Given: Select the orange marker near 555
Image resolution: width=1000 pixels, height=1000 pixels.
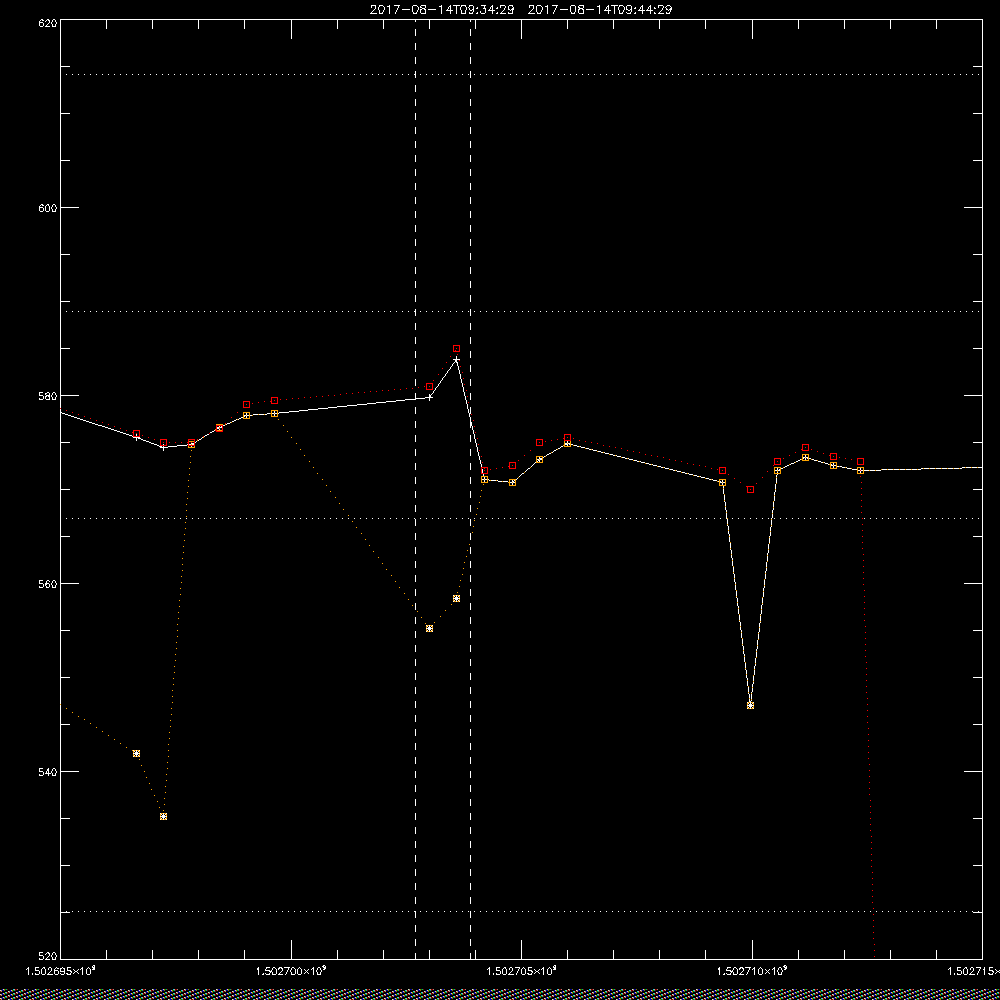Looking at the screenshot, I should (430, 628).
